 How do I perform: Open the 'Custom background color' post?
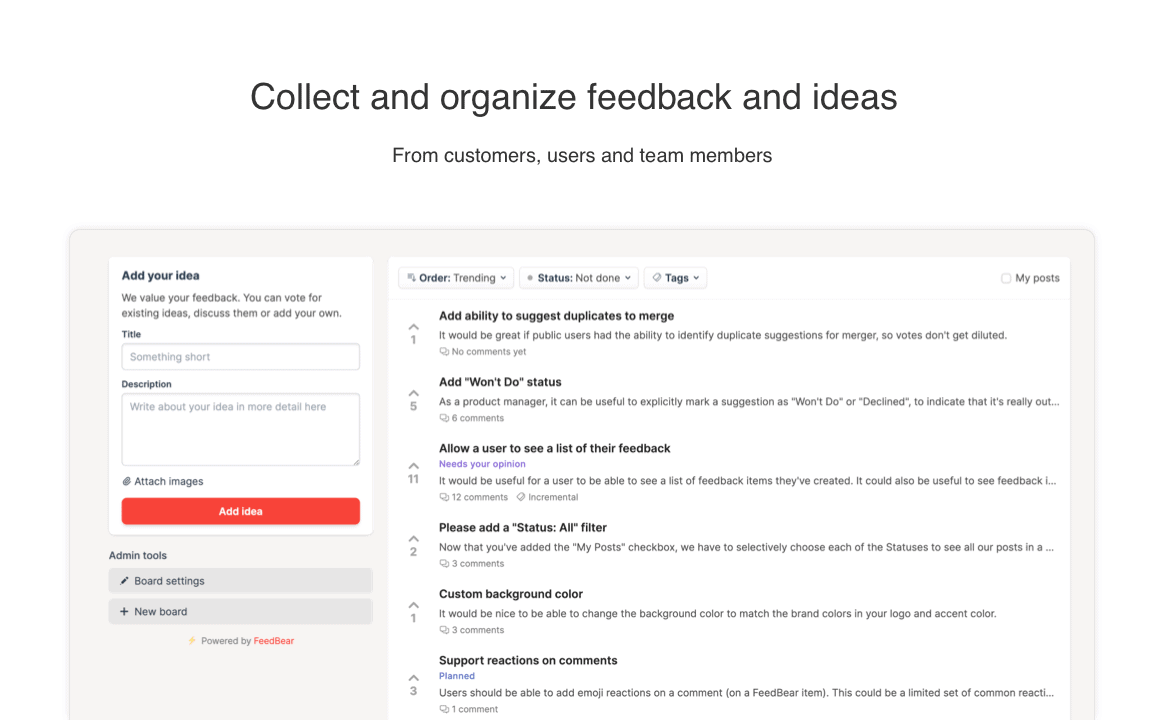511,594
